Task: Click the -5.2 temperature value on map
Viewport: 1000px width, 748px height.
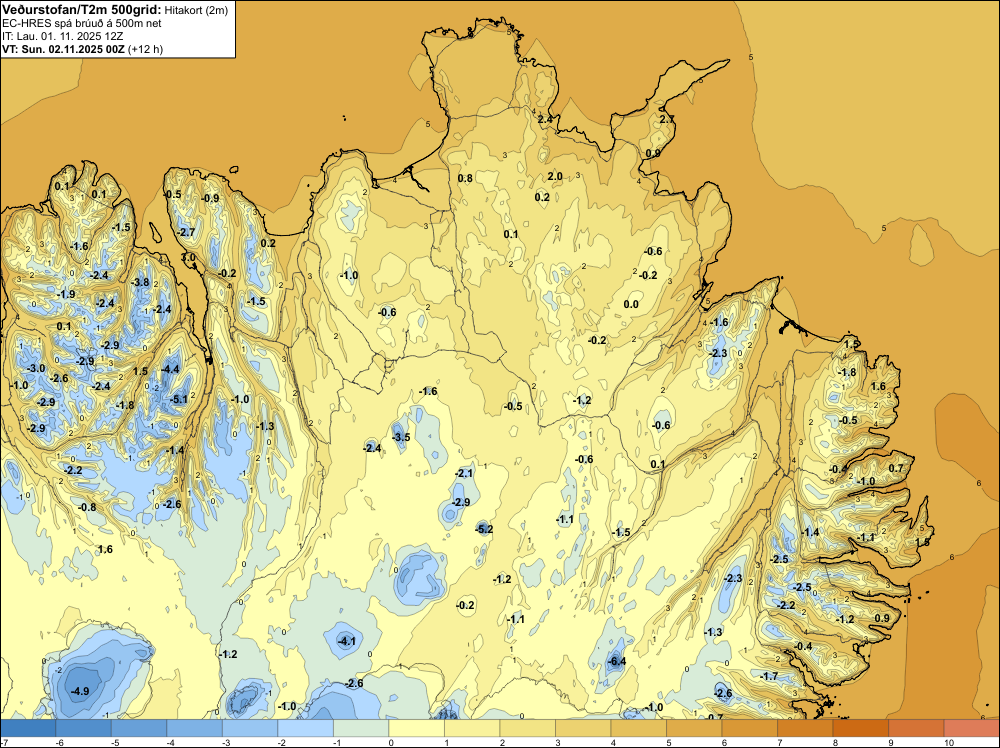Action: (x=484, y=529)
